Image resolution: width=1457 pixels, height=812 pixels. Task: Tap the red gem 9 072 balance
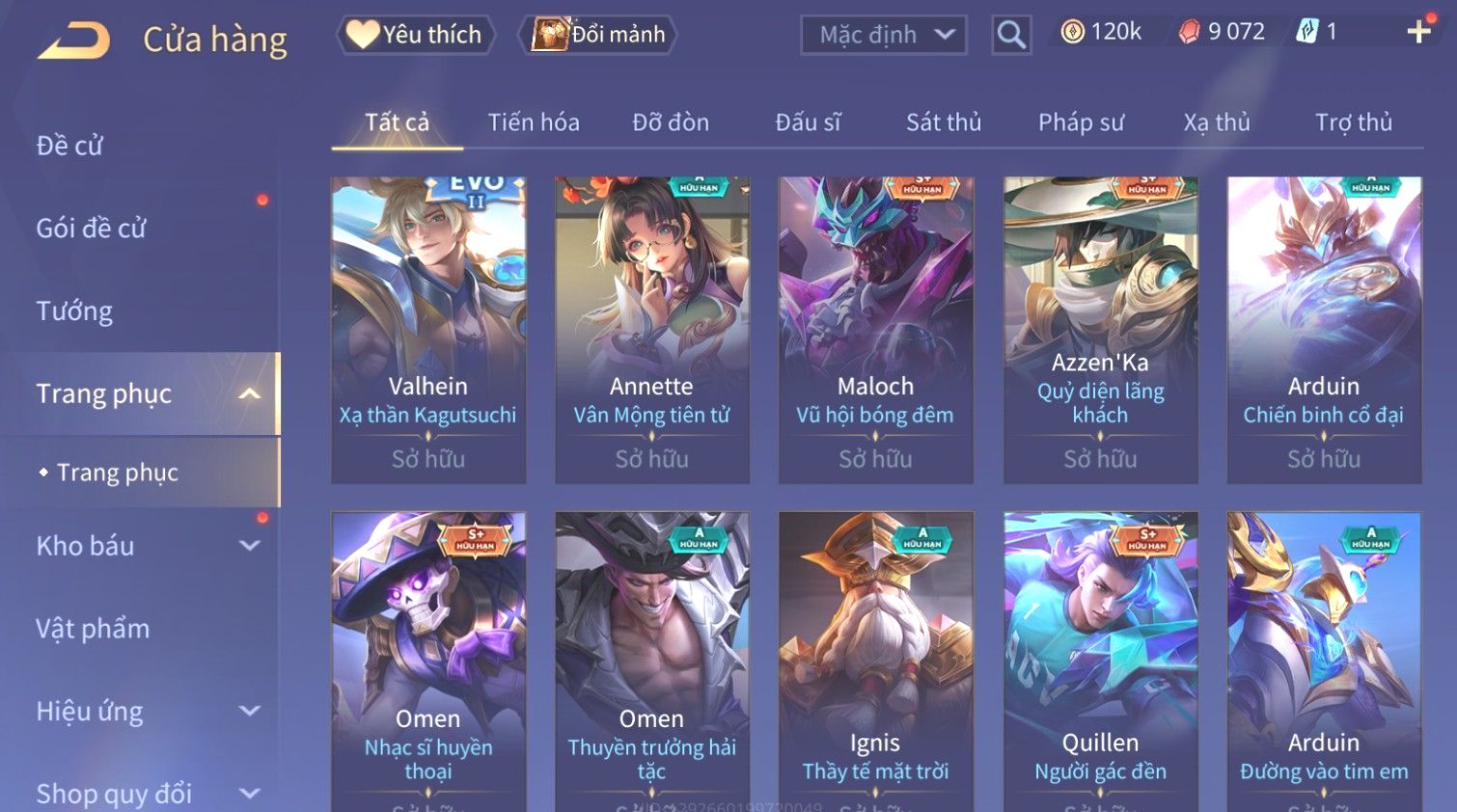tap(1222, 32)
